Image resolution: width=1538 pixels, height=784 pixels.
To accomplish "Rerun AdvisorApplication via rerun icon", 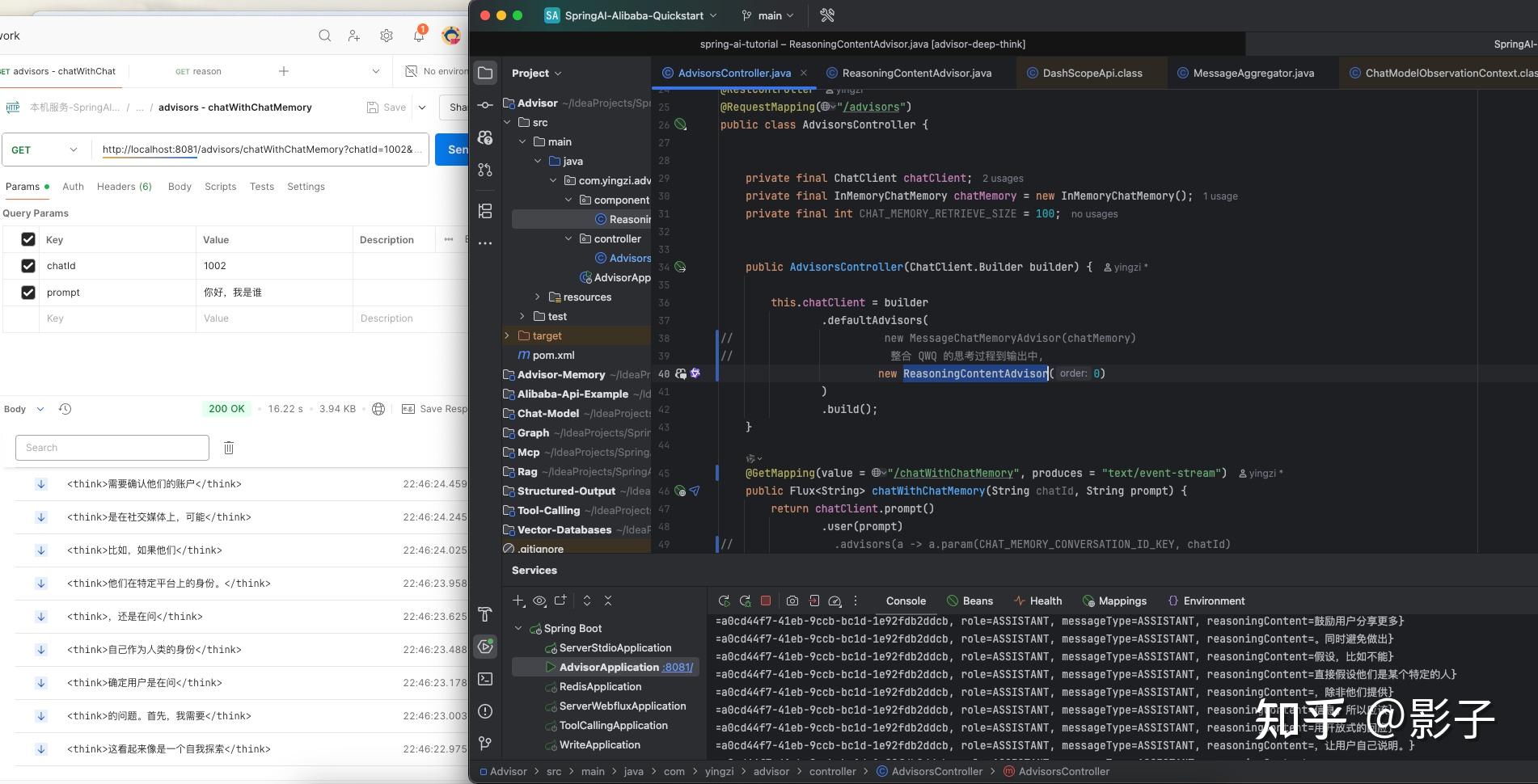I will [724, 601].
